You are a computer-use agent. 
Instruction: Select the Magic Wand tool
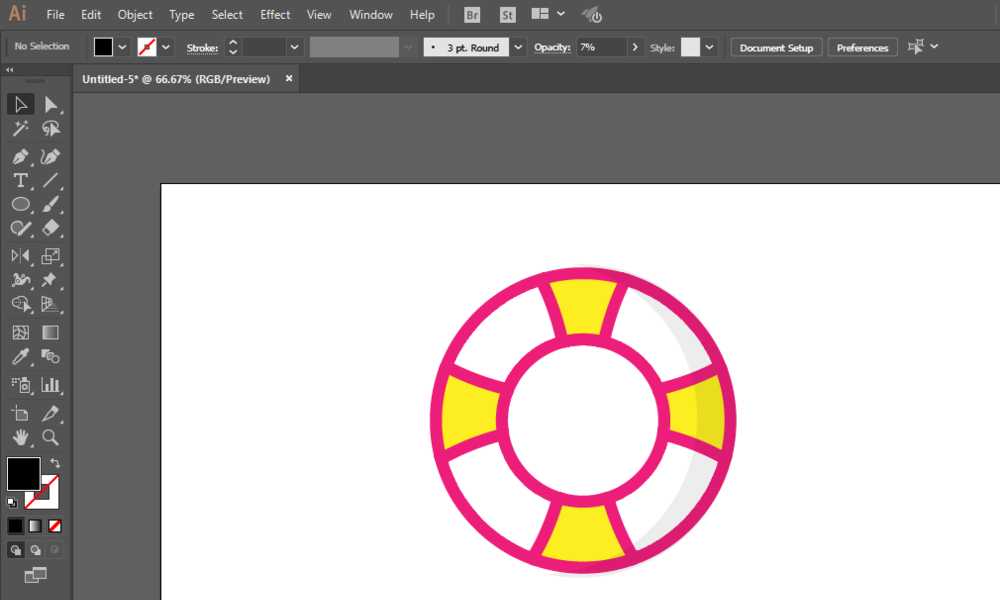[20, 129]
